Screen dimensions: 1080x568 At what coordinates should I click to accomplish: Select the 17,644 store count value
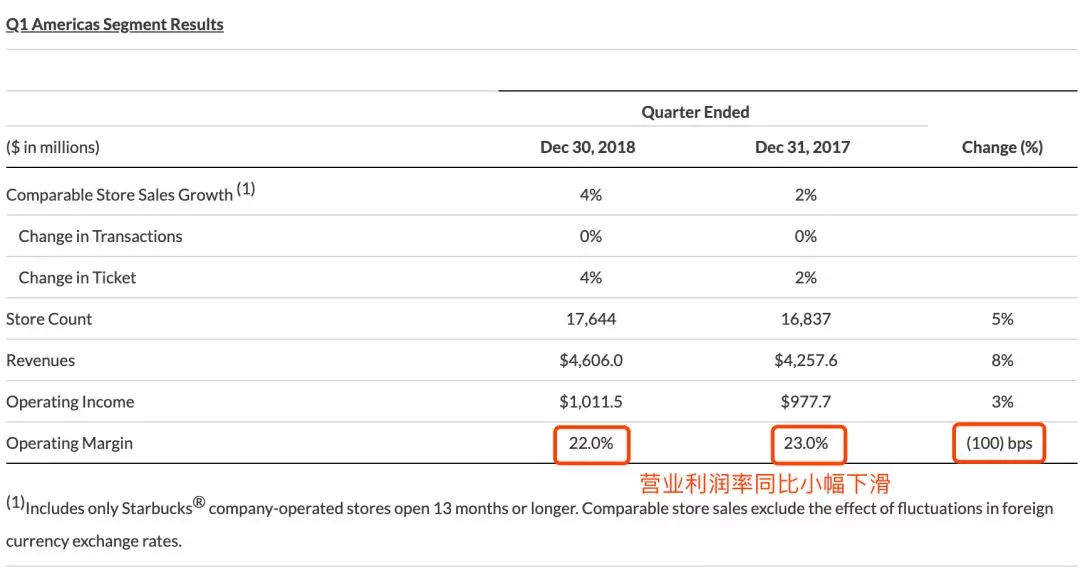[591, 319]
